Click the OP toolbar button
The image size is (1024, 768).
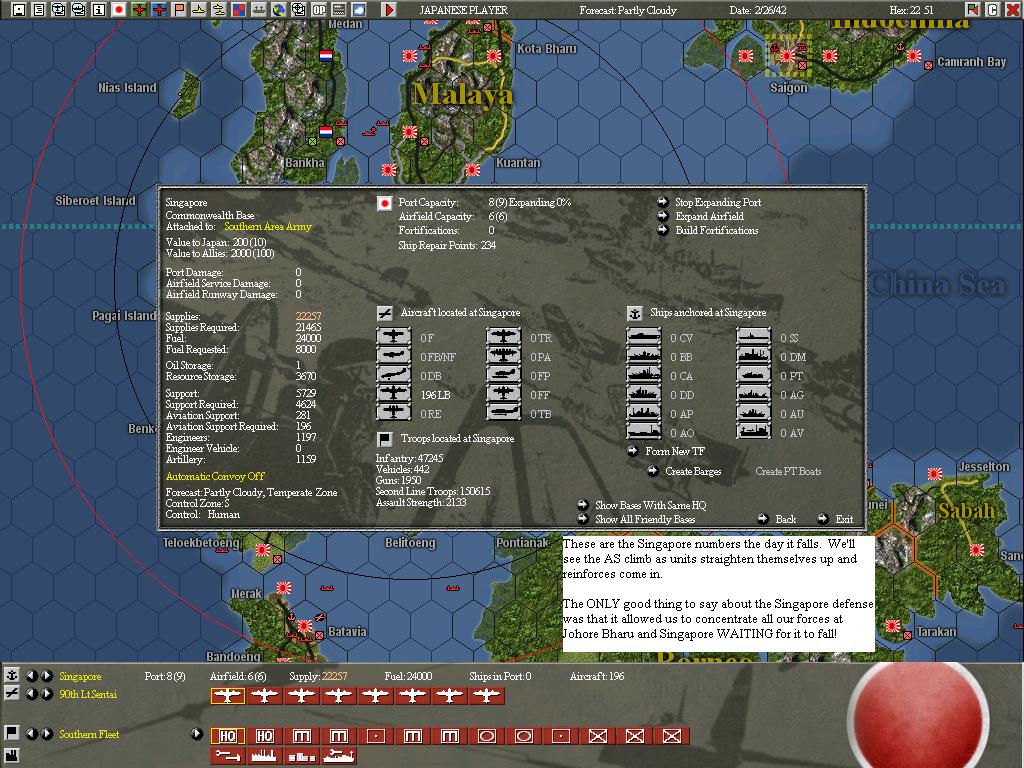click(319, 10)
